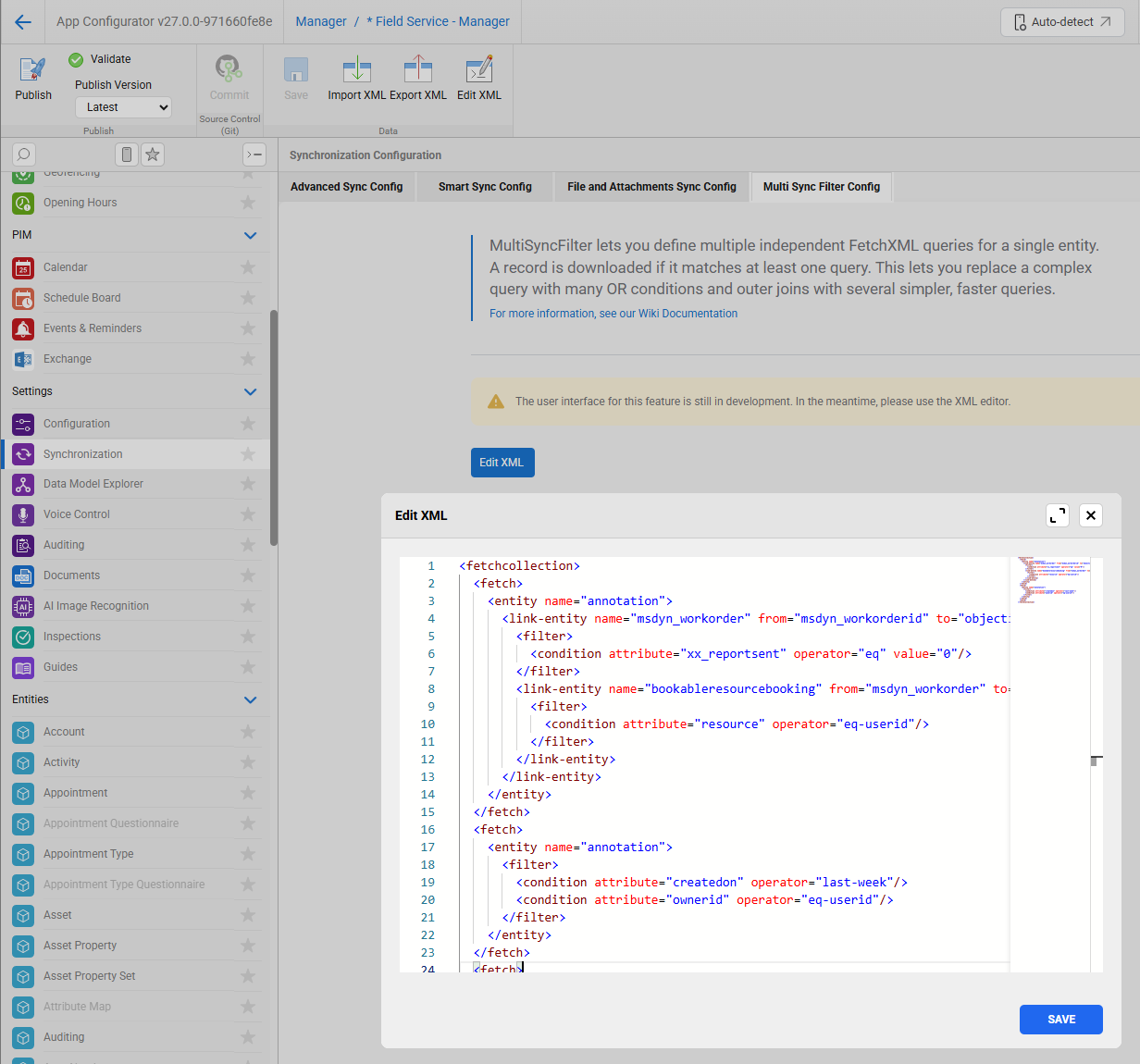Click the Edit XML toolbar icon
Image resolution: width=1140 pixels, height=1064 pixels.
coord(479,69)
